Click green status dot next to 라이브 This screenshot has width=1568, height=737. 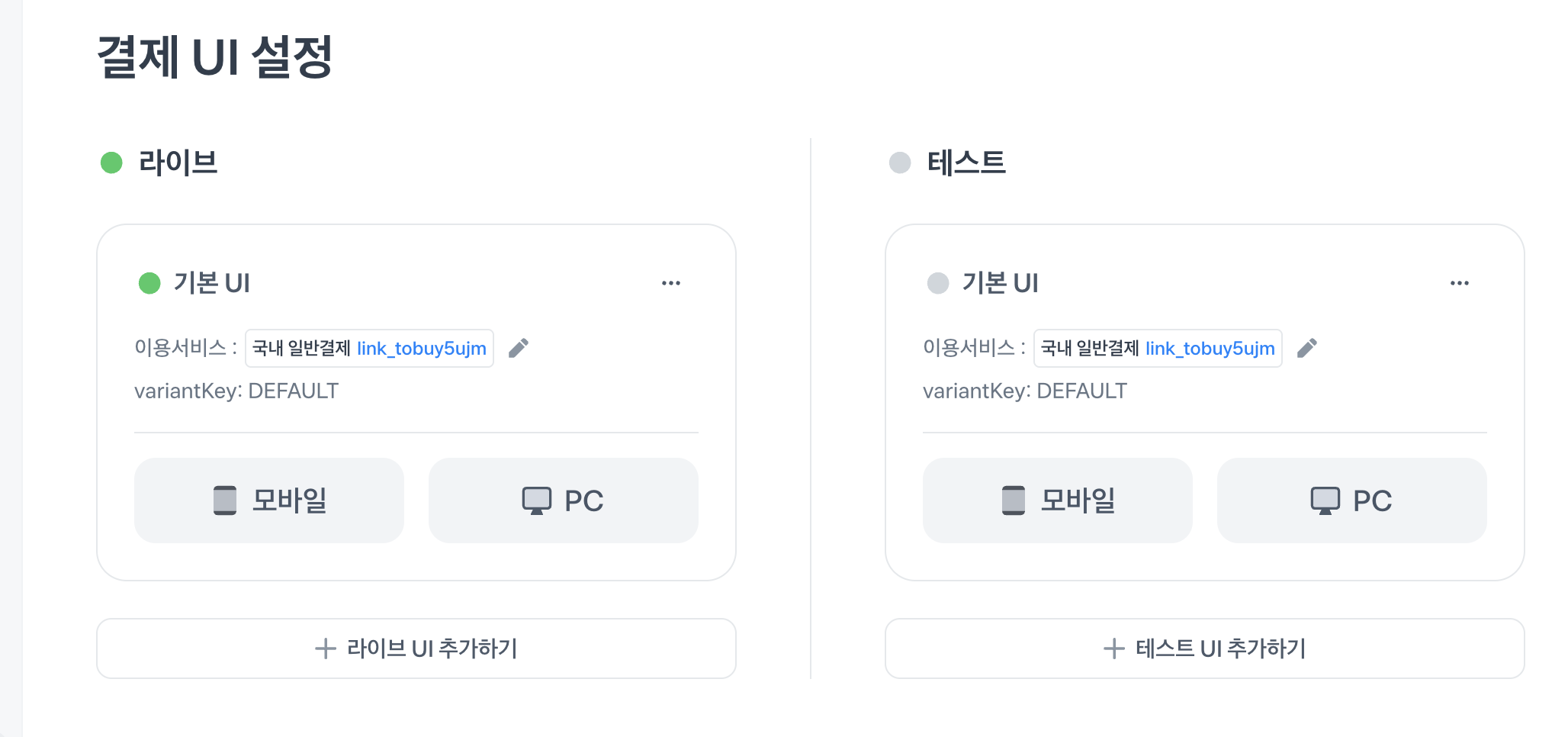coord(112,163)
